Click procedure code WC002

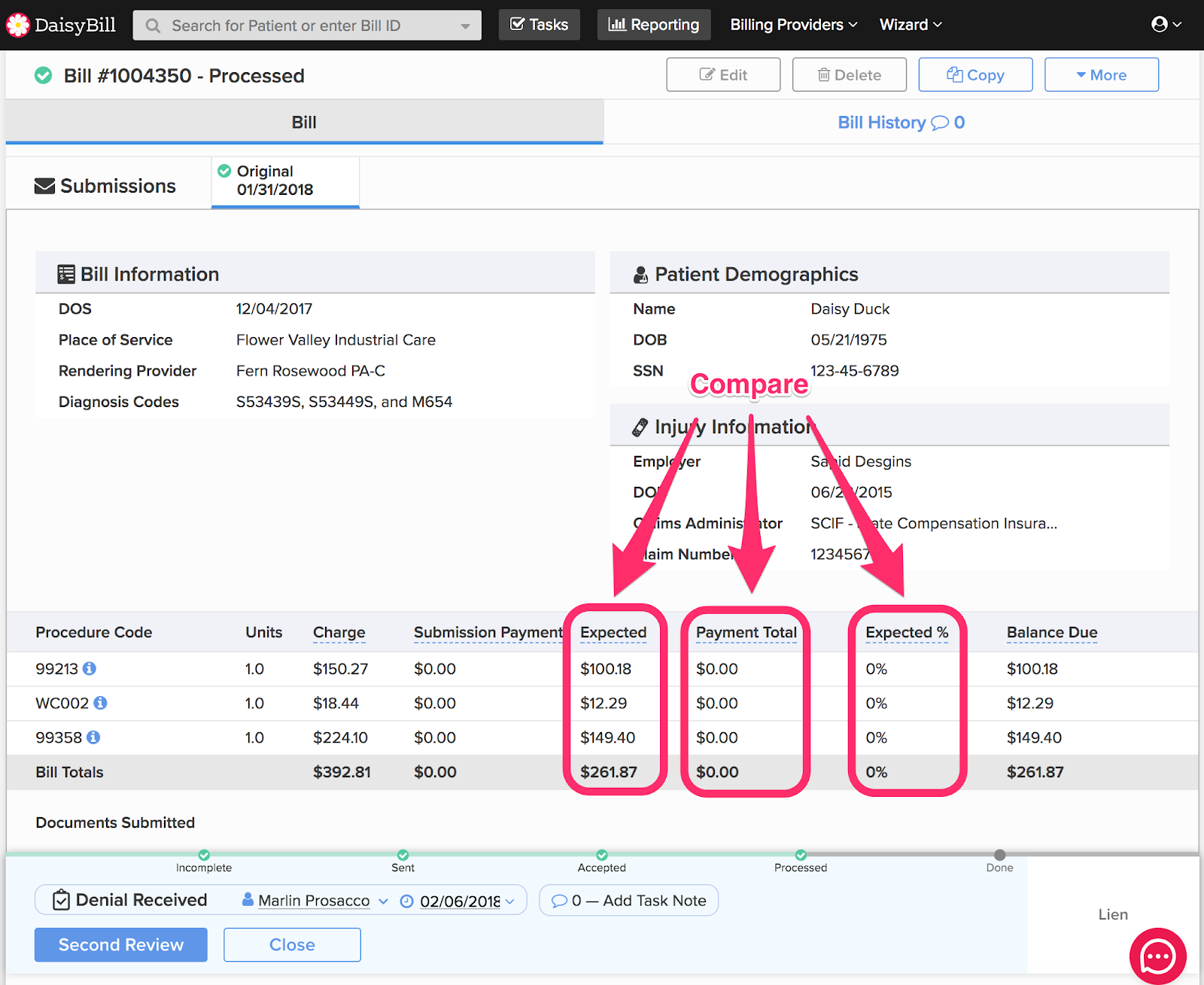click(x=62, y=703)
